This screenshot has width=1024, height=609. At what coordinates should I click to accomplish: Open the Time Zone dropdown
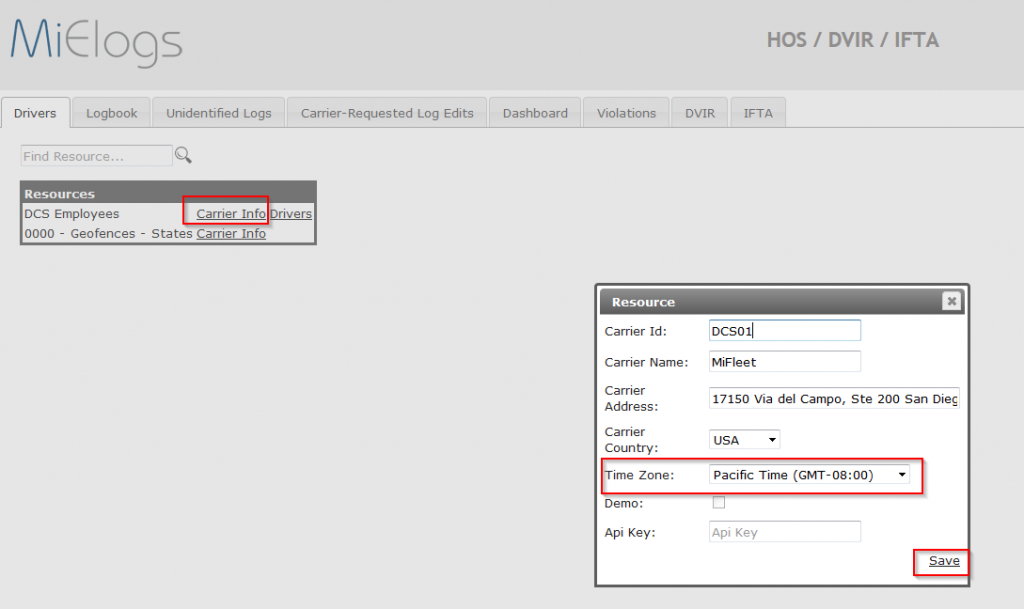[x=810, y=475]
